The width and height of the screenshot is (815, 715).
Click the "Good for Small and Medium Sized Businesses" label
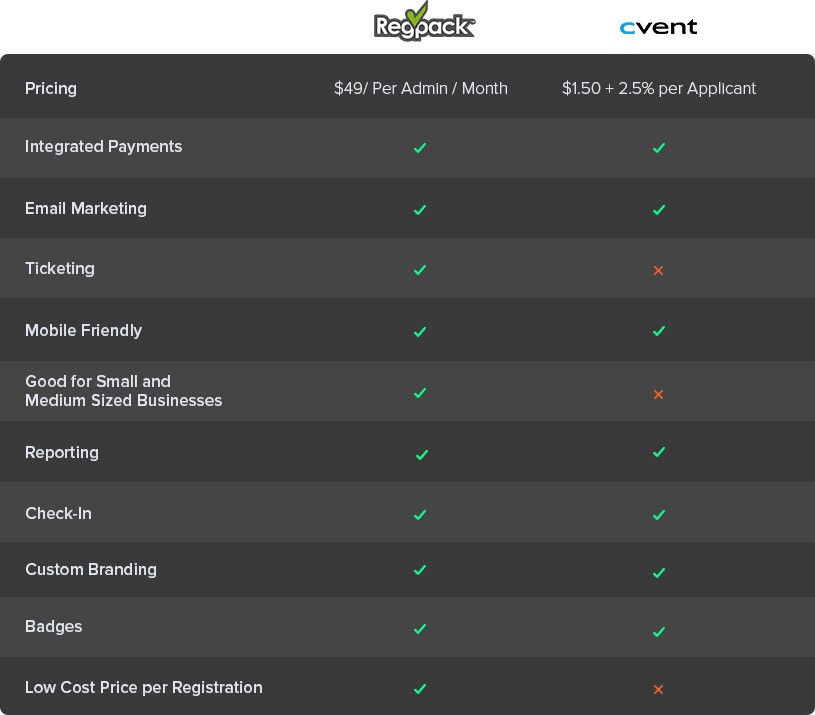coord(123,391)
